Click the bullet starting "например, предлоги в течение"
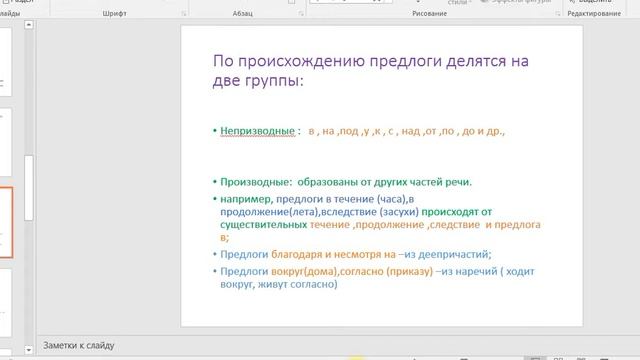 [x=380, y=218]
